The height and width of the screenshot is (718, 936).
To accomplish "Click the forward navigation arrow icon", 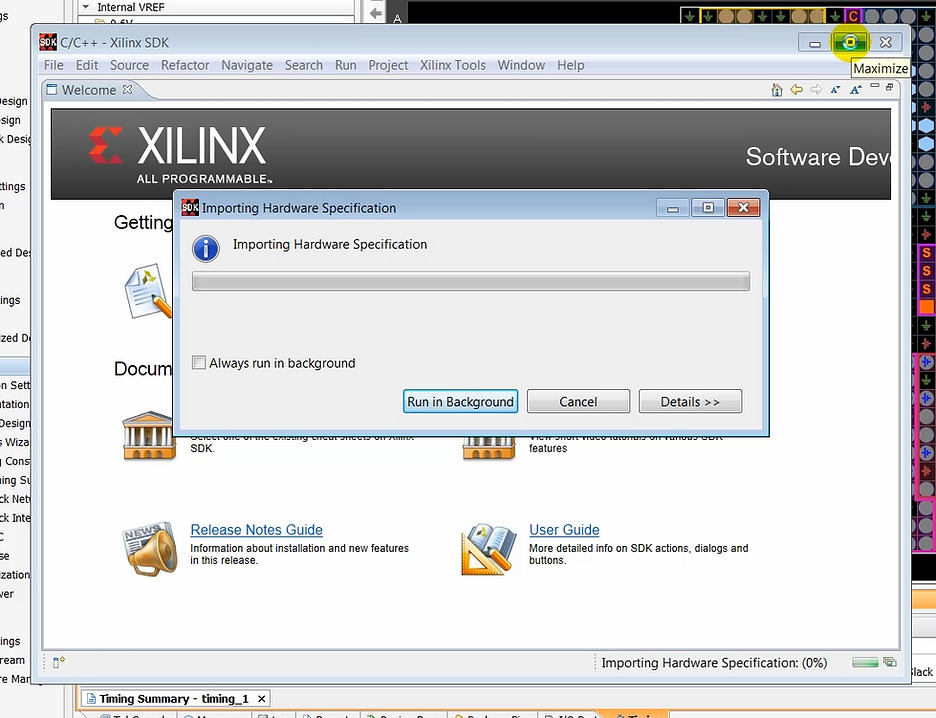I will point(817,89).
